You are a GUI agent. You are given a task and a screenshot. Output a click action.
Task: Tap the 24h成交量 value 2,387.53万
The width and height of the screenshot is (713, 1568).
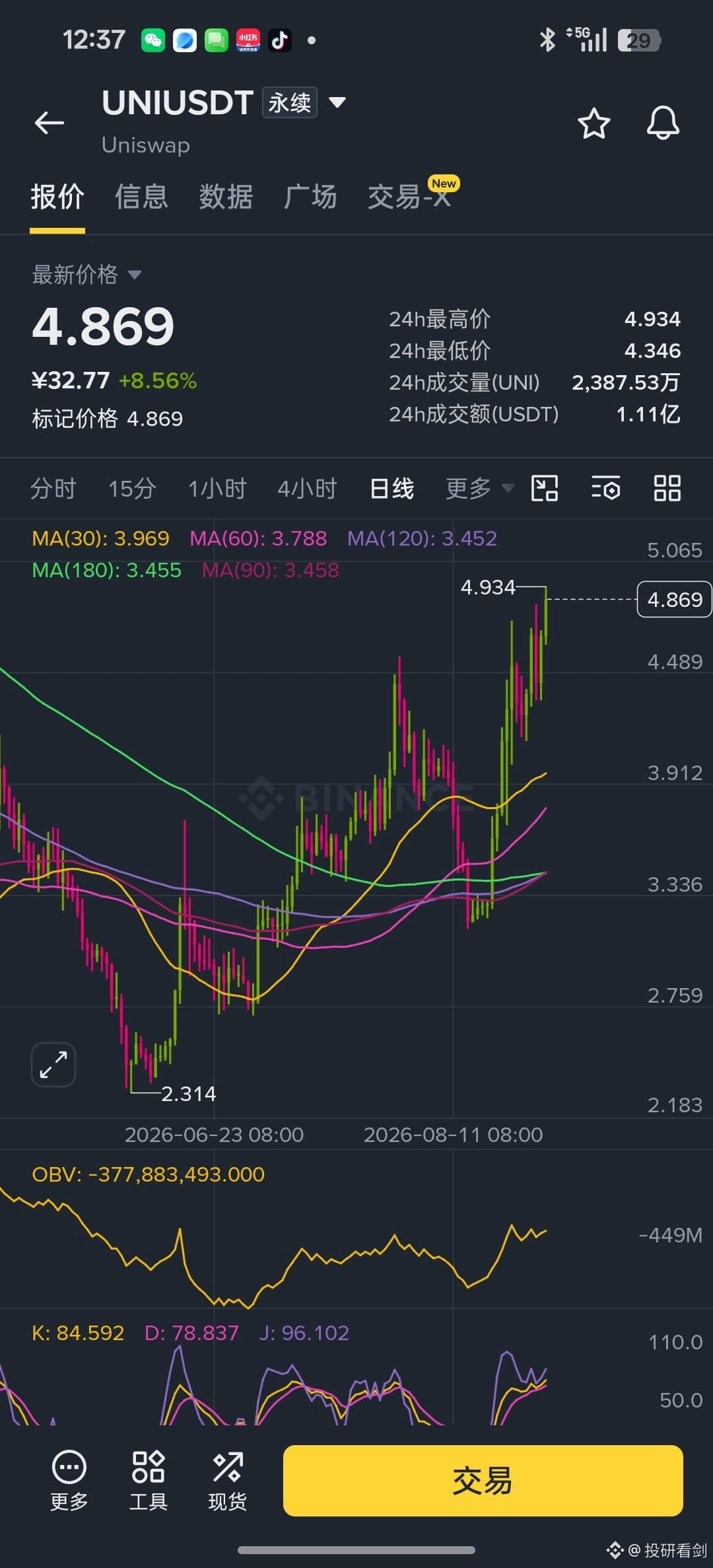626,382
